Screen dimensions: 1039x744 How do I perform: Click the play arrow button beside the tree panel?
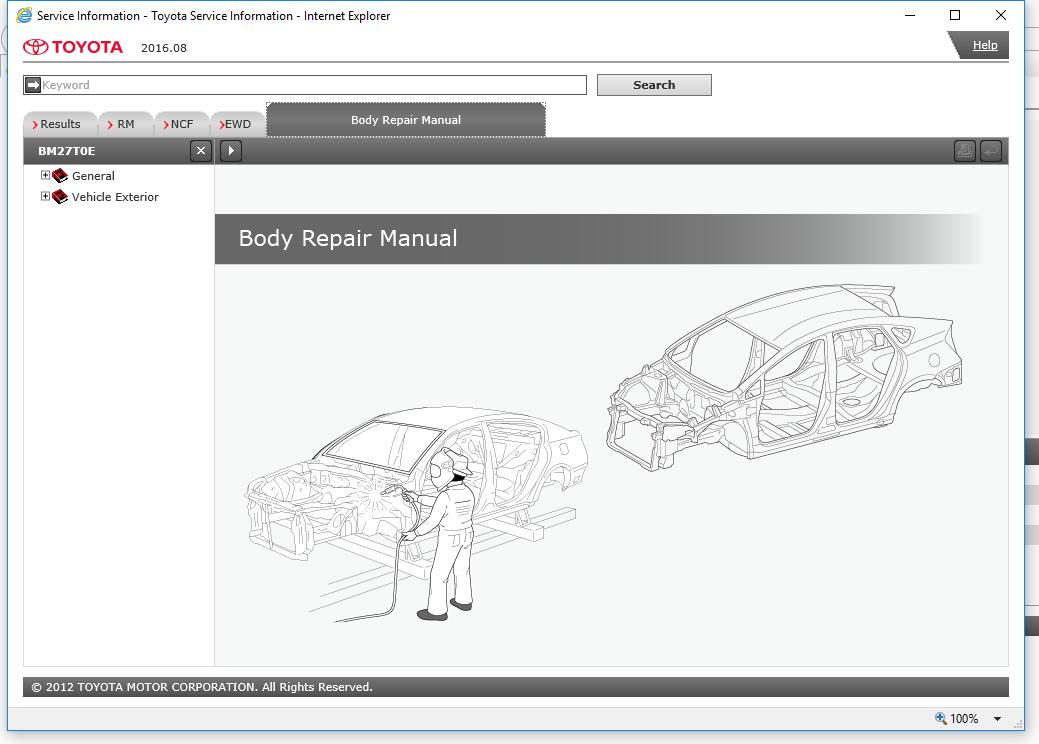(x=230, y=151)
